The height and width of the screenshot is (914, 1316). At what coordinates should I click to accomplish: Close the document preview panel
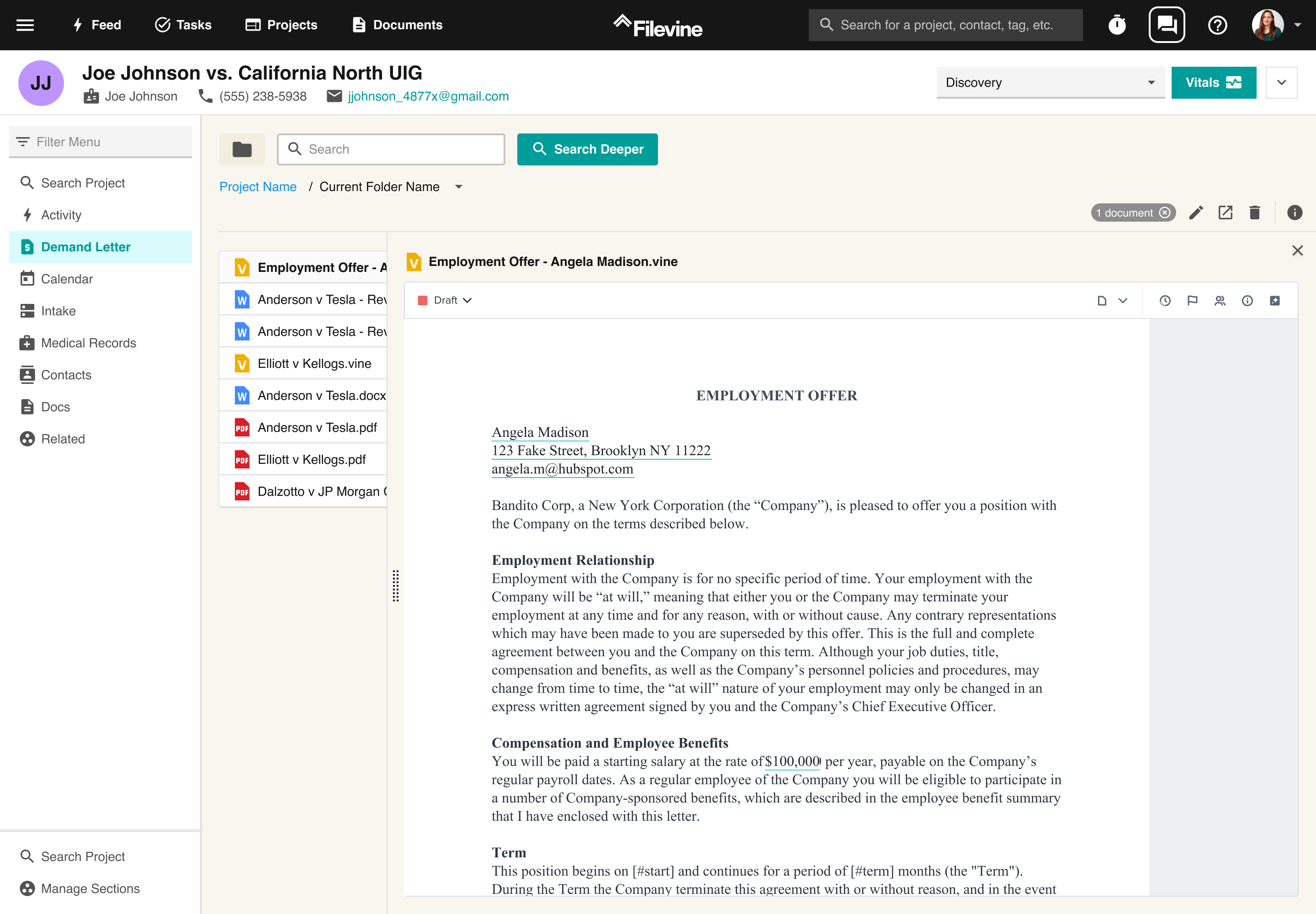1297,250
